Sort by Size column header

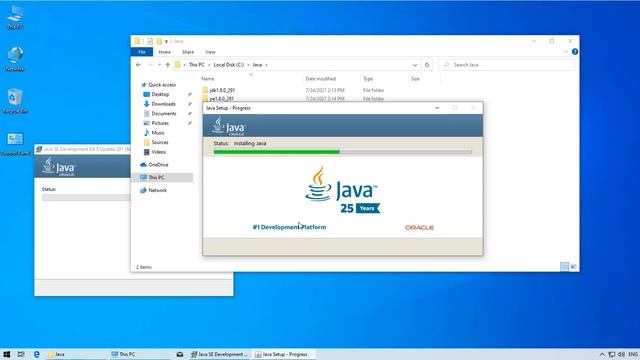click(415, 79)
